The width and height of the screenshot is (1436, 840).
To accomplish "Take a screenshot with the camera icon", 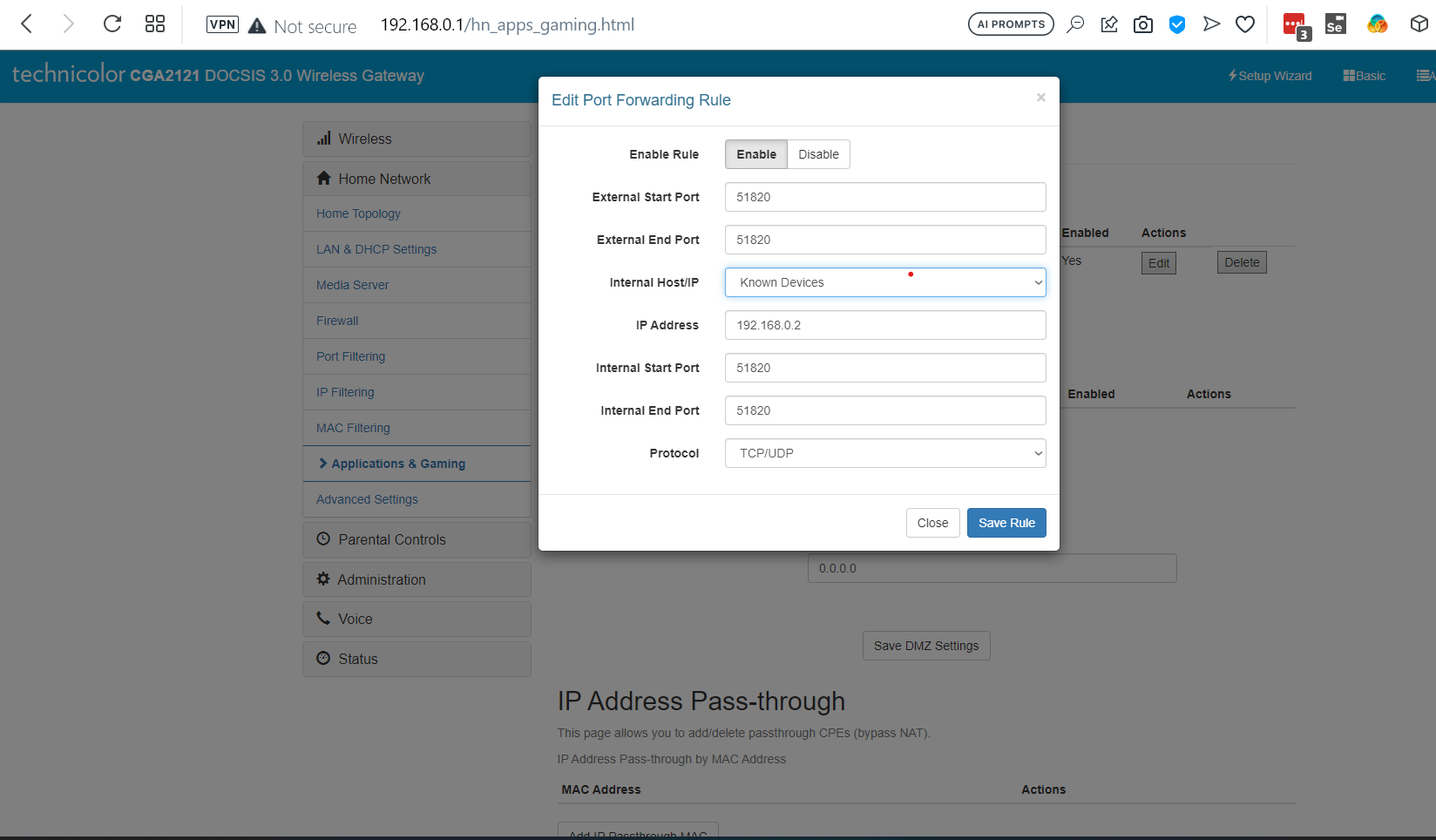I will [x=1142, y=24].
